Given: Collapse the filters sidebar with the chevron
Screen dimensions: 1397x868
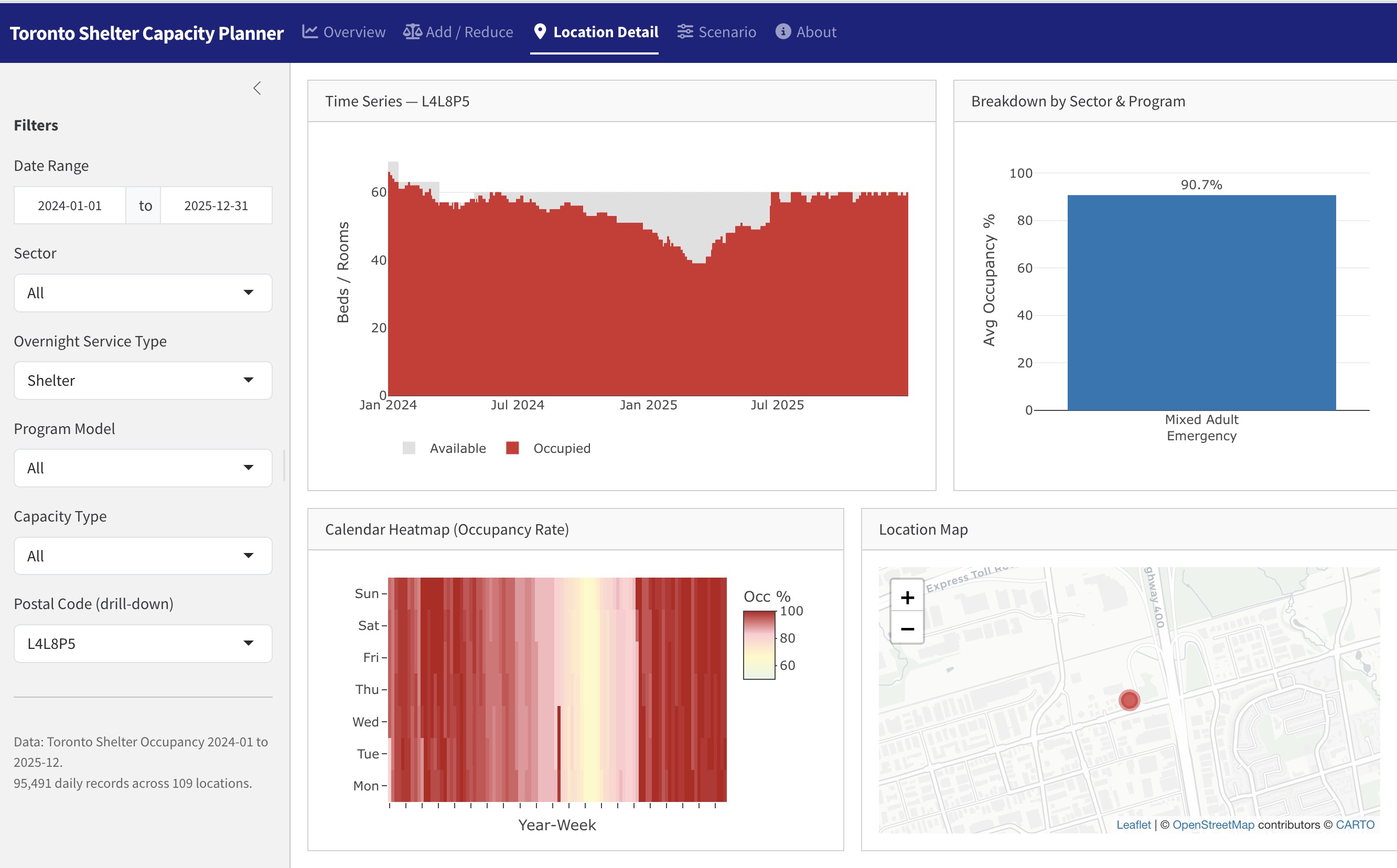Looking at the screenshot, I should pos(257,89).
